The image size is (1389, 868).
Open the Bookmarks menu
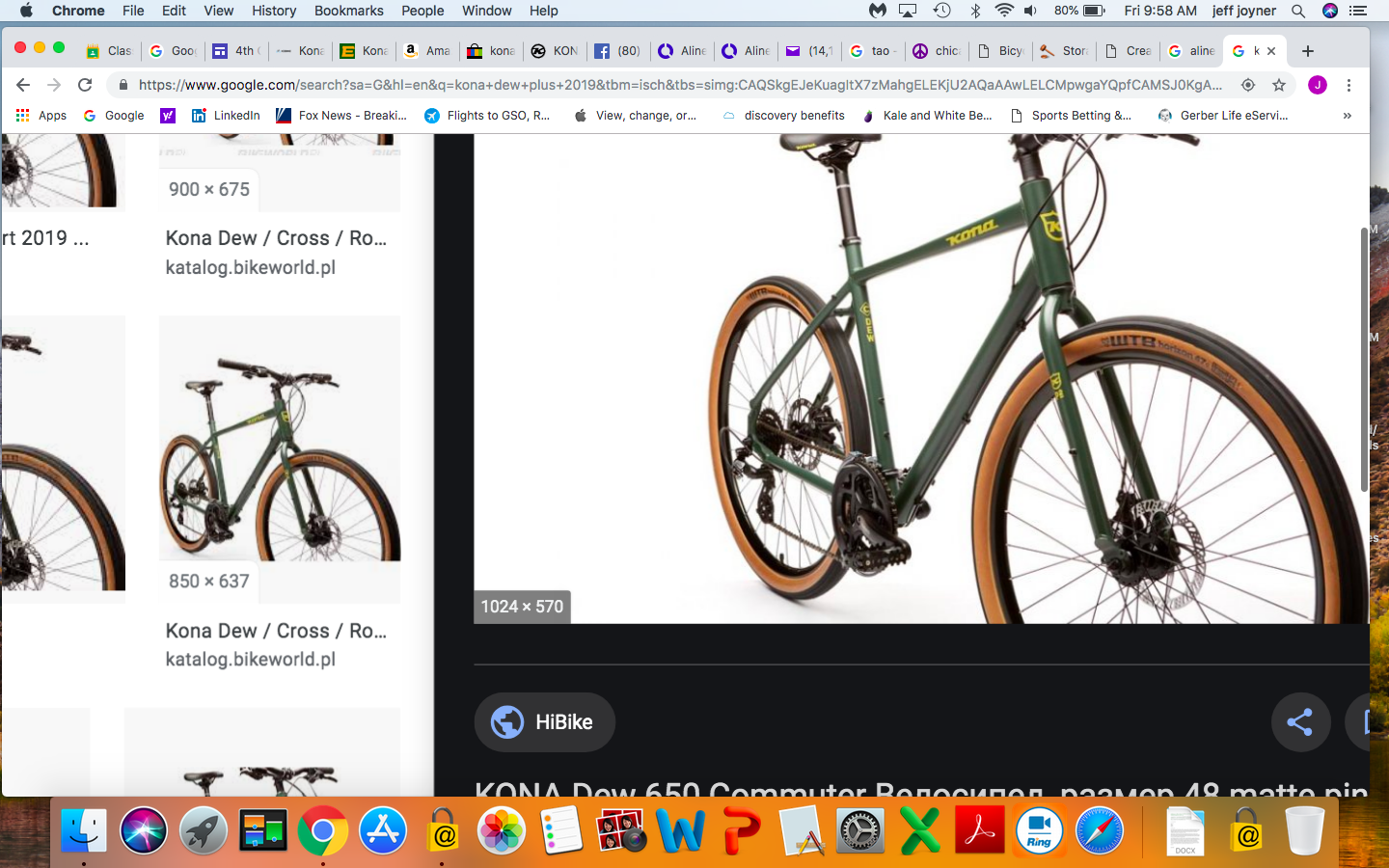[x=349, y=11]
